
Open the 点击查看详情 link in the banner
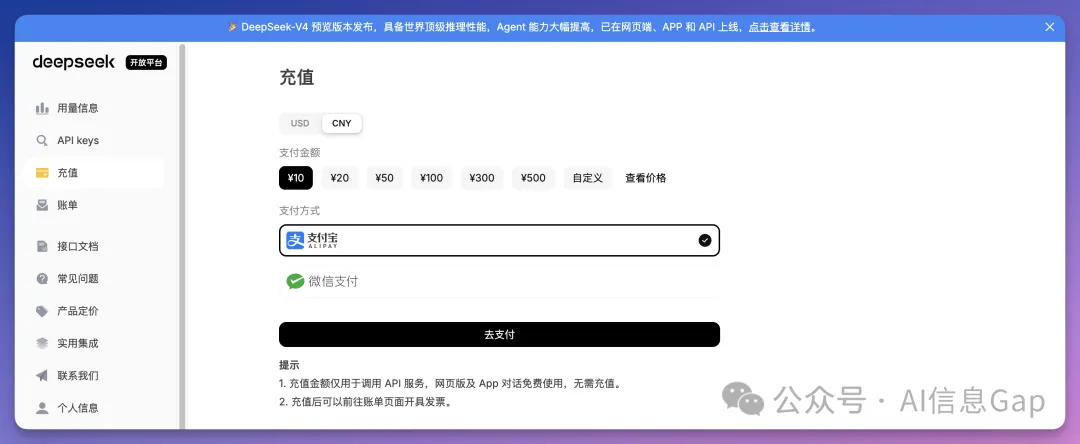(780, 28)
